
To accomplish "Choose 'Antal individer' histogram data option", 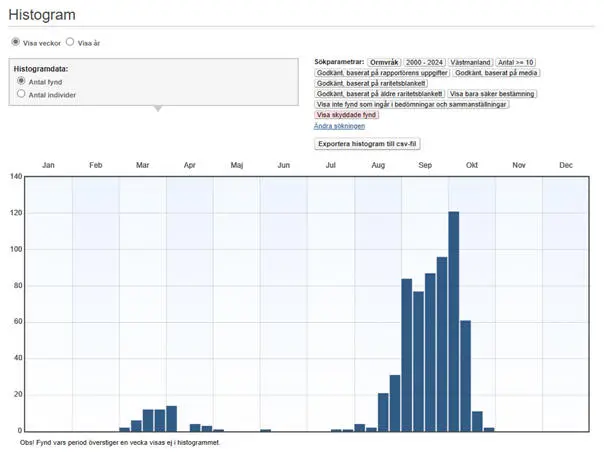I will pos(22,94).
